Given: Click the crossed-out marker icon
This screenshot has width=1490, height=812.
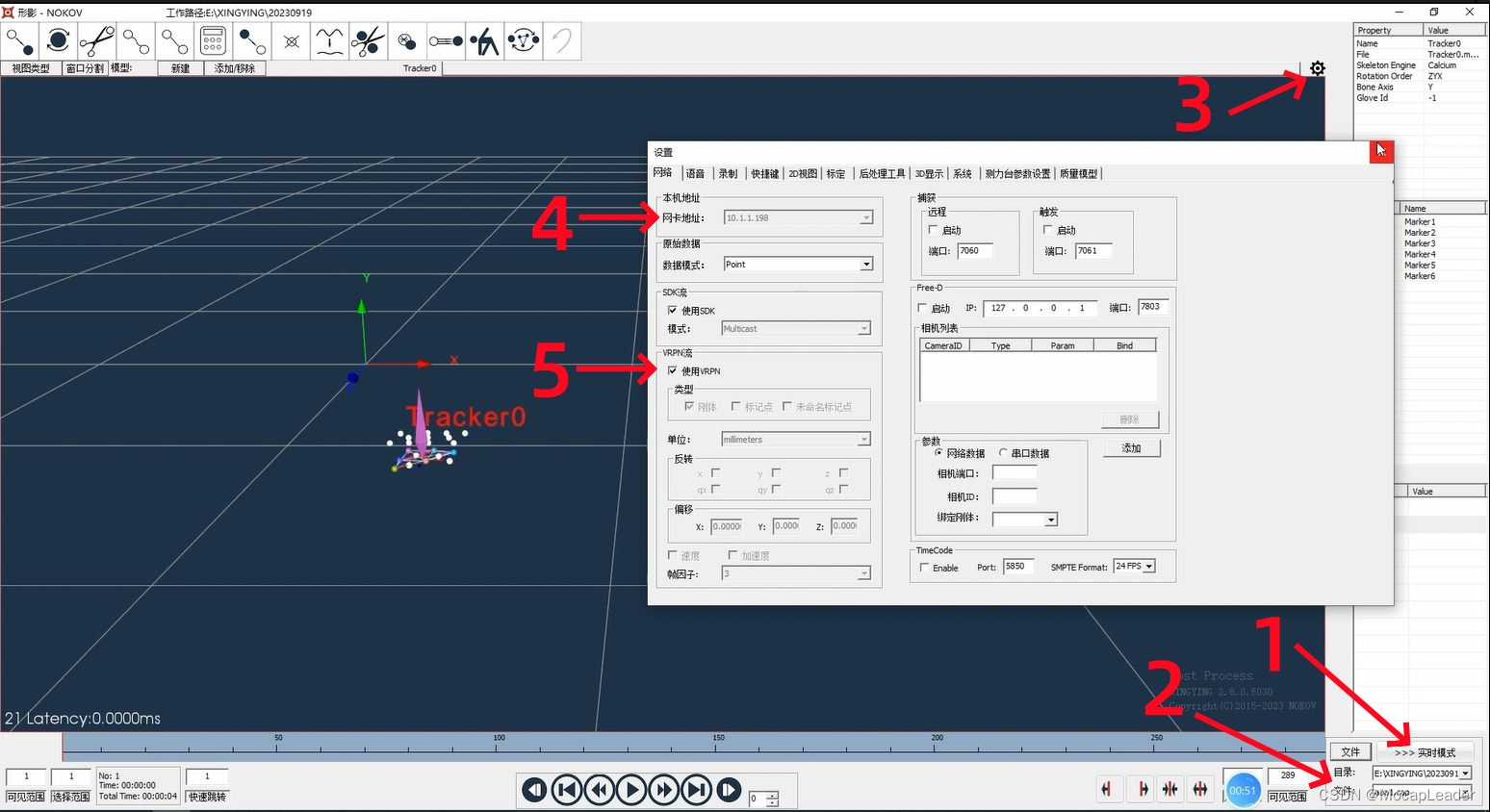Looking at the screenshot, I should (x=291, y=41).
